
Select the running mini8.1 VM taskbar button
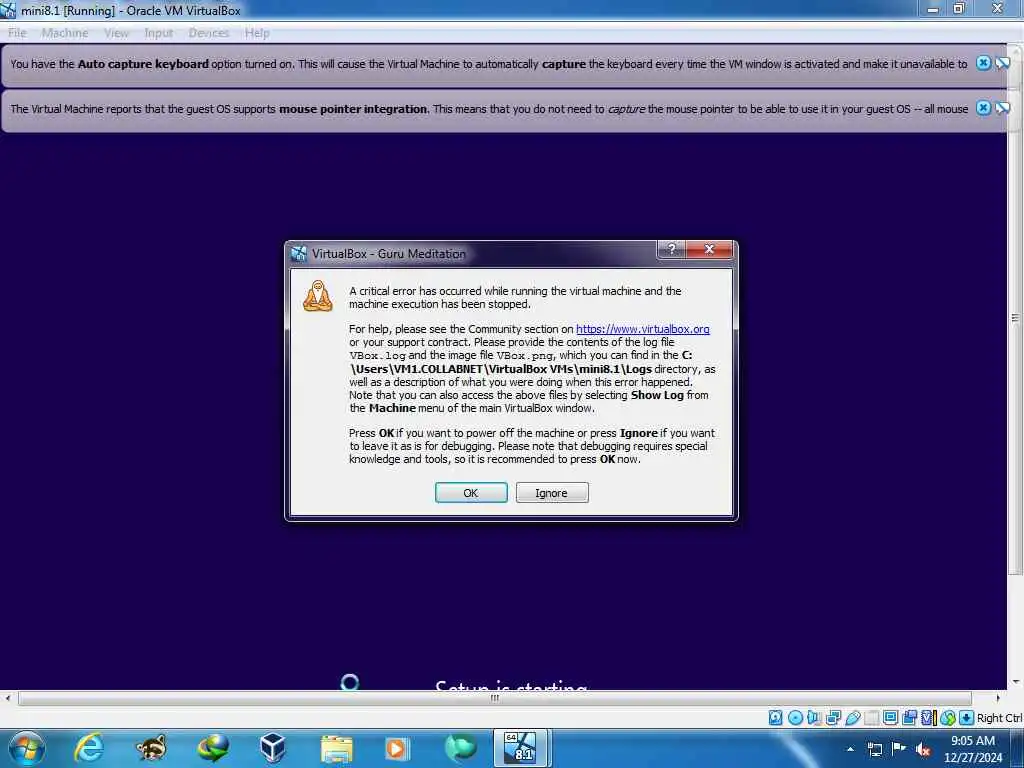click(x=522, y=748)
